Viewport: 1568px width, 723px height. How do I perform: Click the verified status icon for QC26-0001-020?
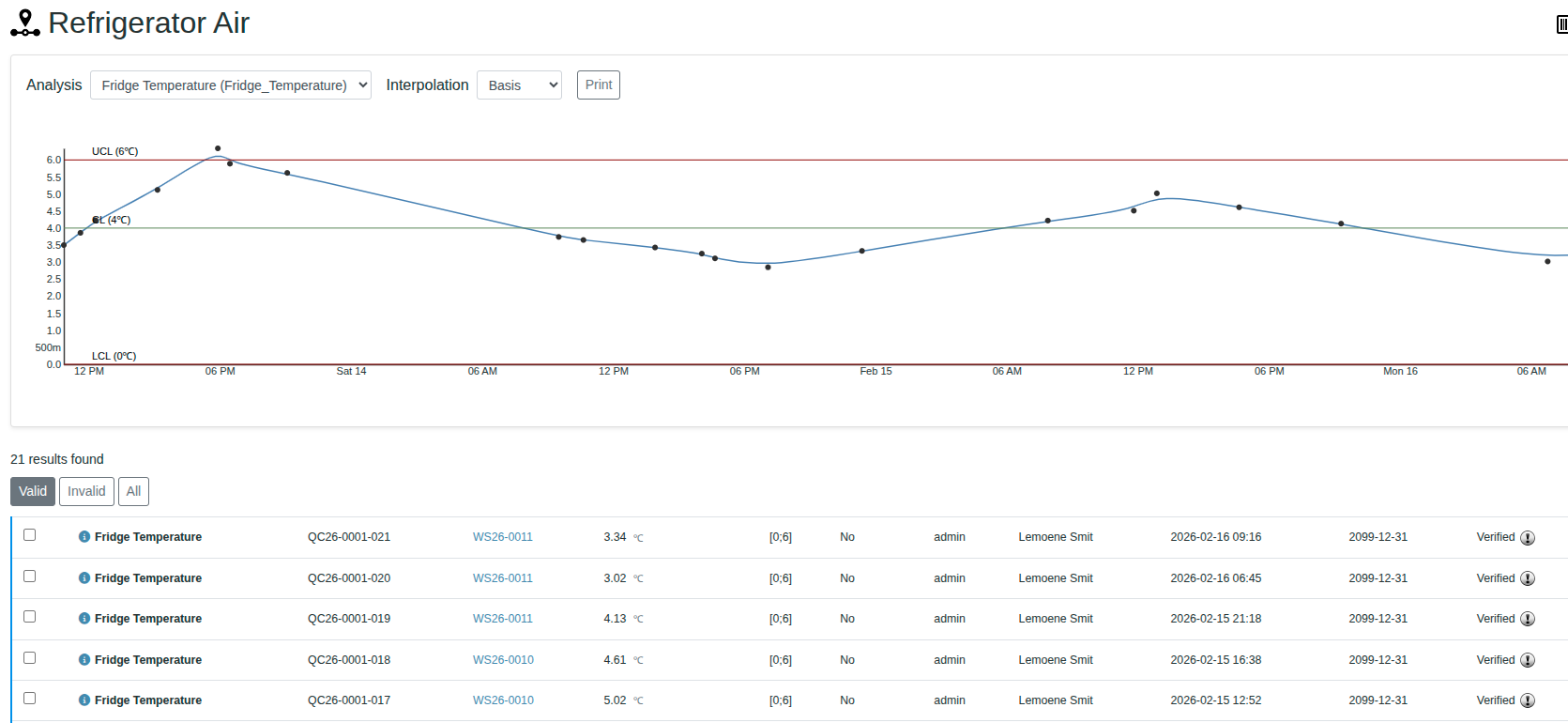pyautogui.click(x=1528, y=578)
